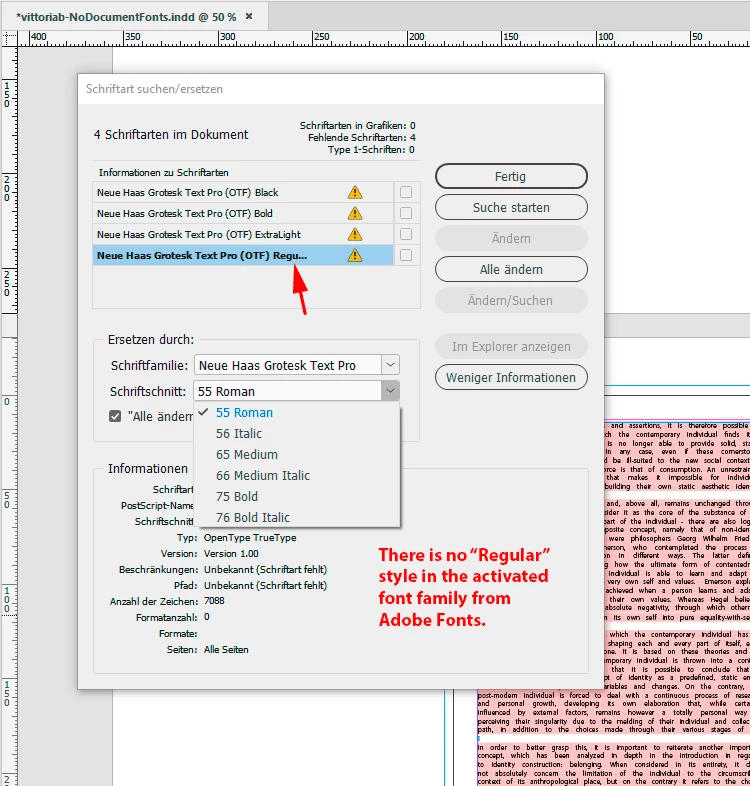The width and height of the screenshot is (750, 786).
Task: Click the Im Explorer anzeigen button
Action: 511,346
